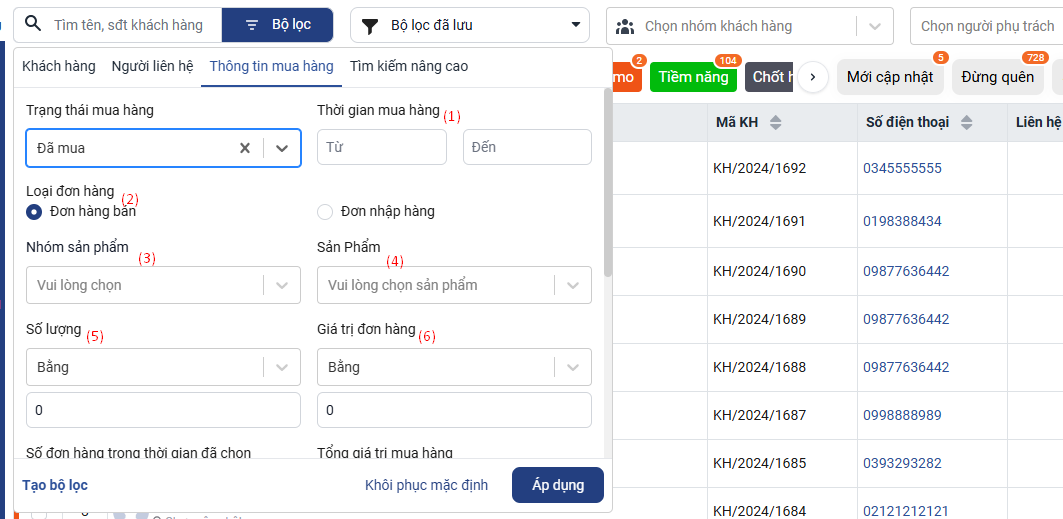Click the 'Khôi phục mặc định' link
1063x519 pixels.
click(426, 485)
